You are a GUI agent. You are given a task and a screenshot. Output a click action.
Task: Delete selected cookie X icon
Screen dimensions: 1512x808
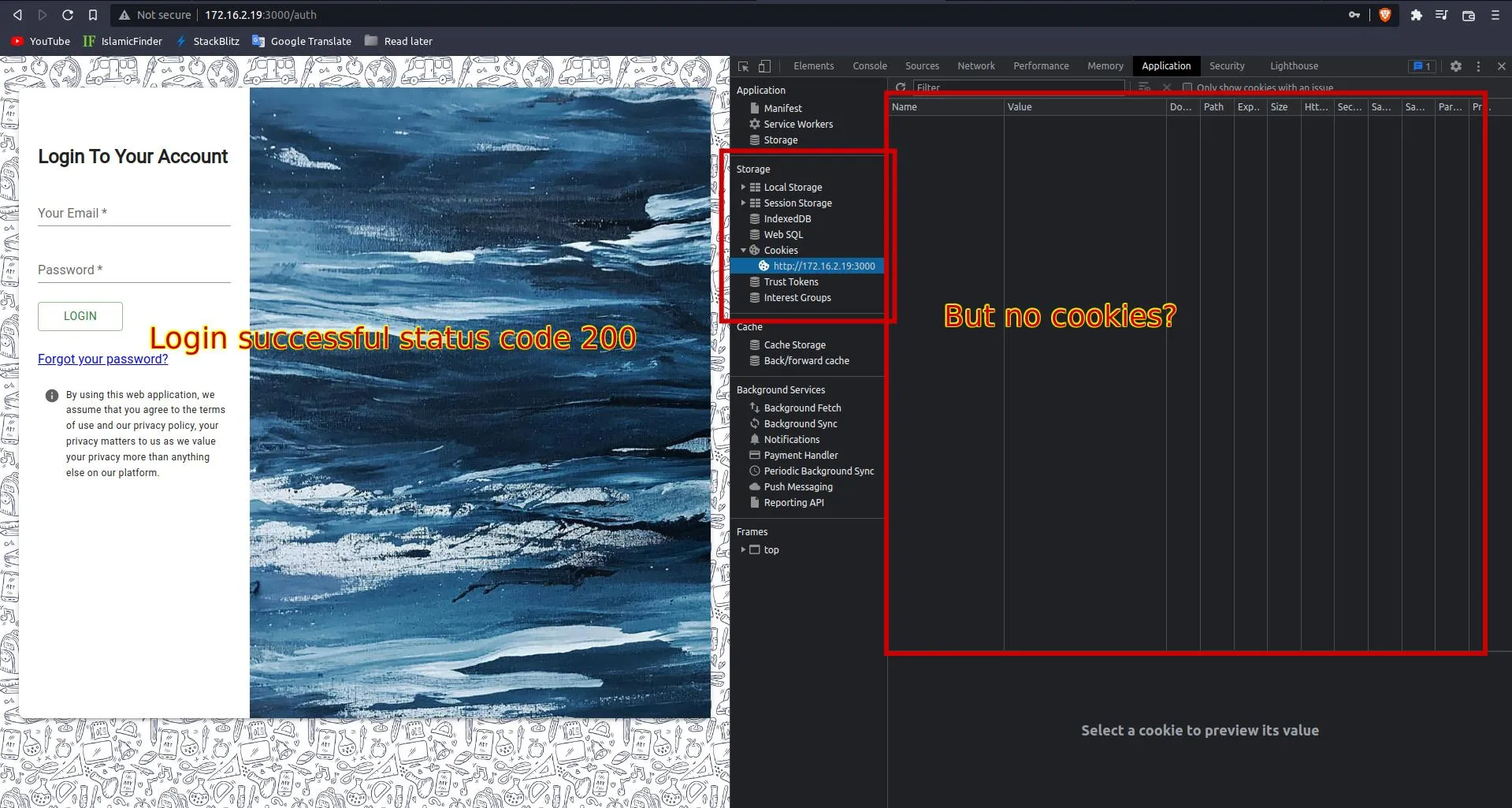pos(1167,88)
